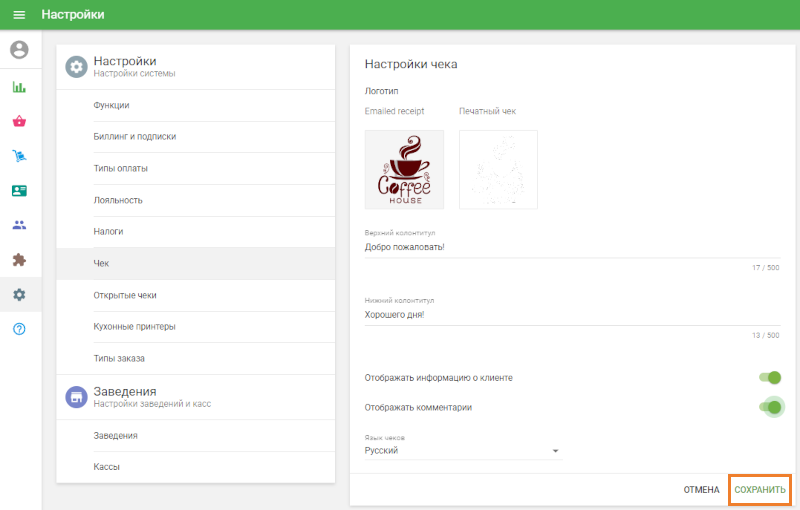The height and width of the screenshot is (510, 800).
Task: Open the help question mark icon
Action: pyautogui.click(x=19, y=329)
